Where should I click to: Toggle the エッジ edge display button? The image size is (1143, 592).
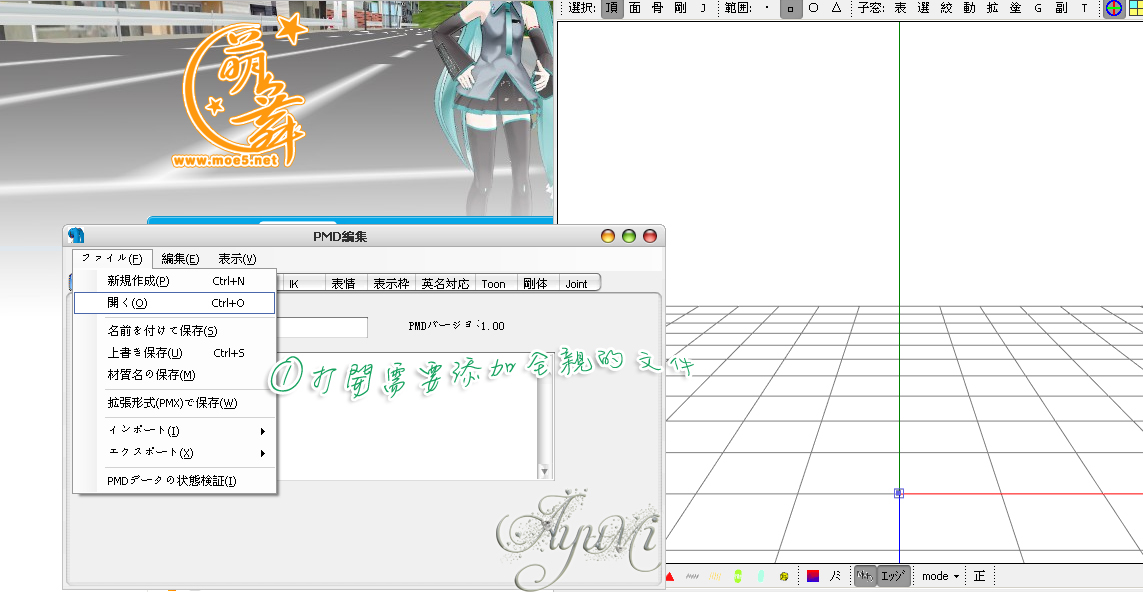[893, 576]
